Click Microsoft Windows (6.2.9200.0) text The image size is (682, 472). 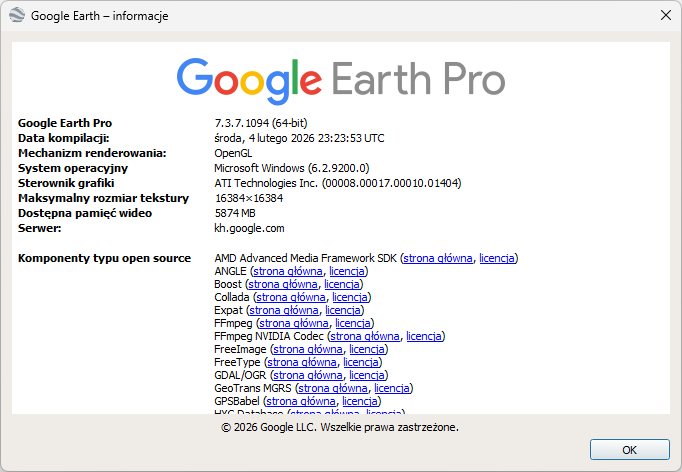pos(292,168)
